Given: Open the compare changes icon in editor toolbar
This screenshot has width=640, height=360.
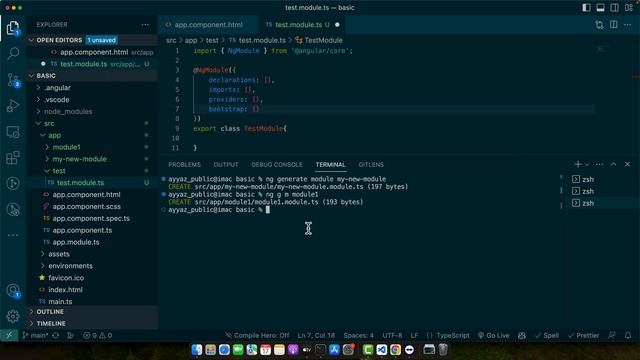Looking at the screenshot, I should 599,24.
